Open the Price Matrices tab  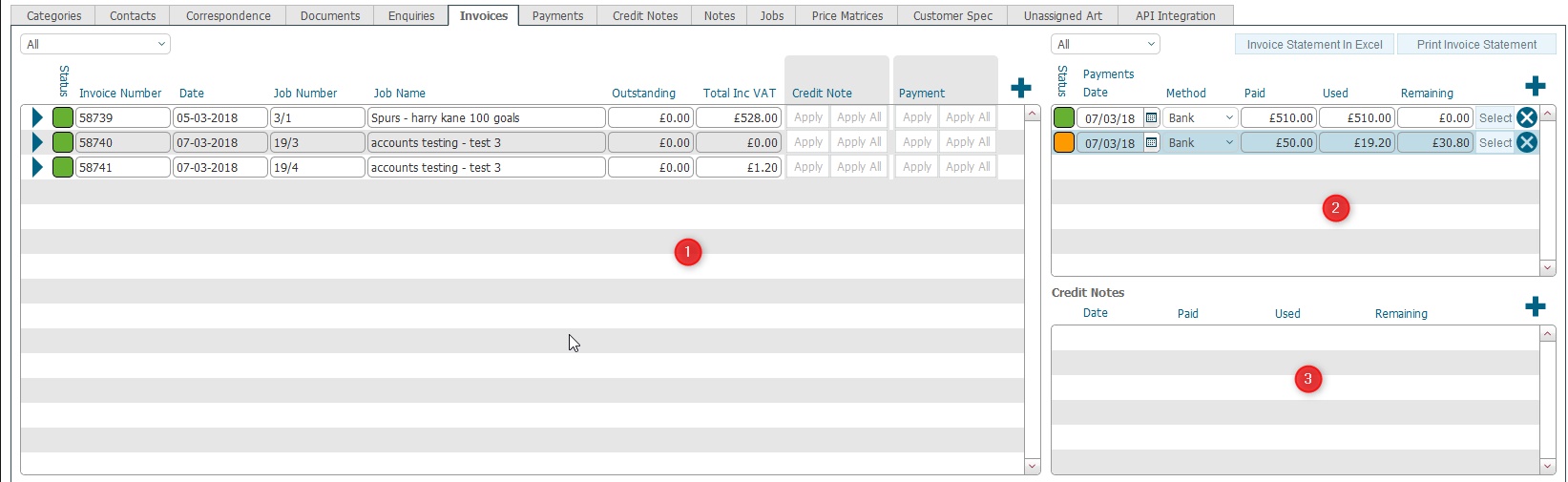click(x=847, y=15)
